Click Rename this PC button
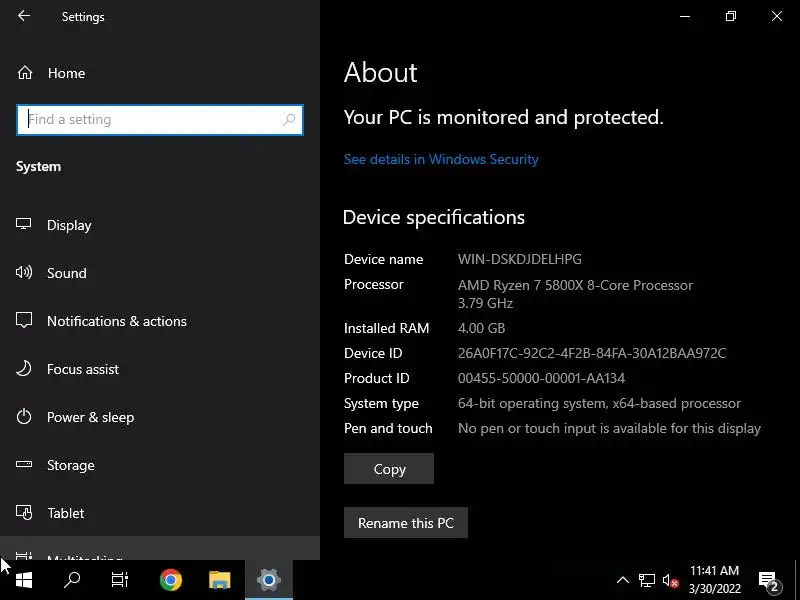 point(406,523)
